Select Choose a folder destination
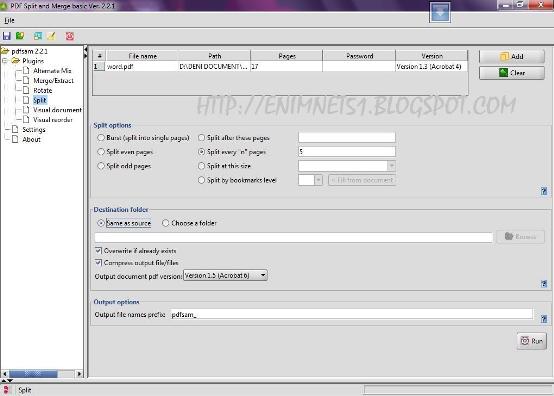 point(165,223)
